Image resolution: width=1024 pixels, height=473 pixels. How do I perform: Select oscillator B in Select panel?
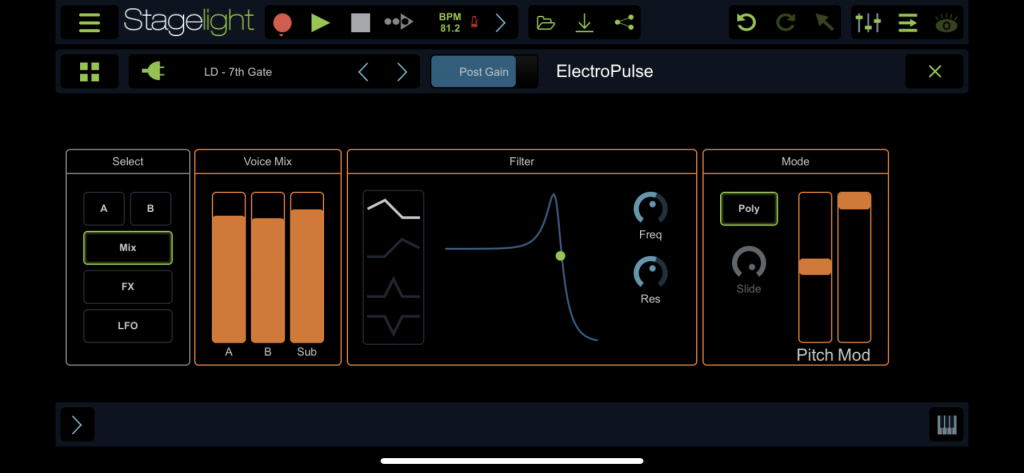(151, 209)
